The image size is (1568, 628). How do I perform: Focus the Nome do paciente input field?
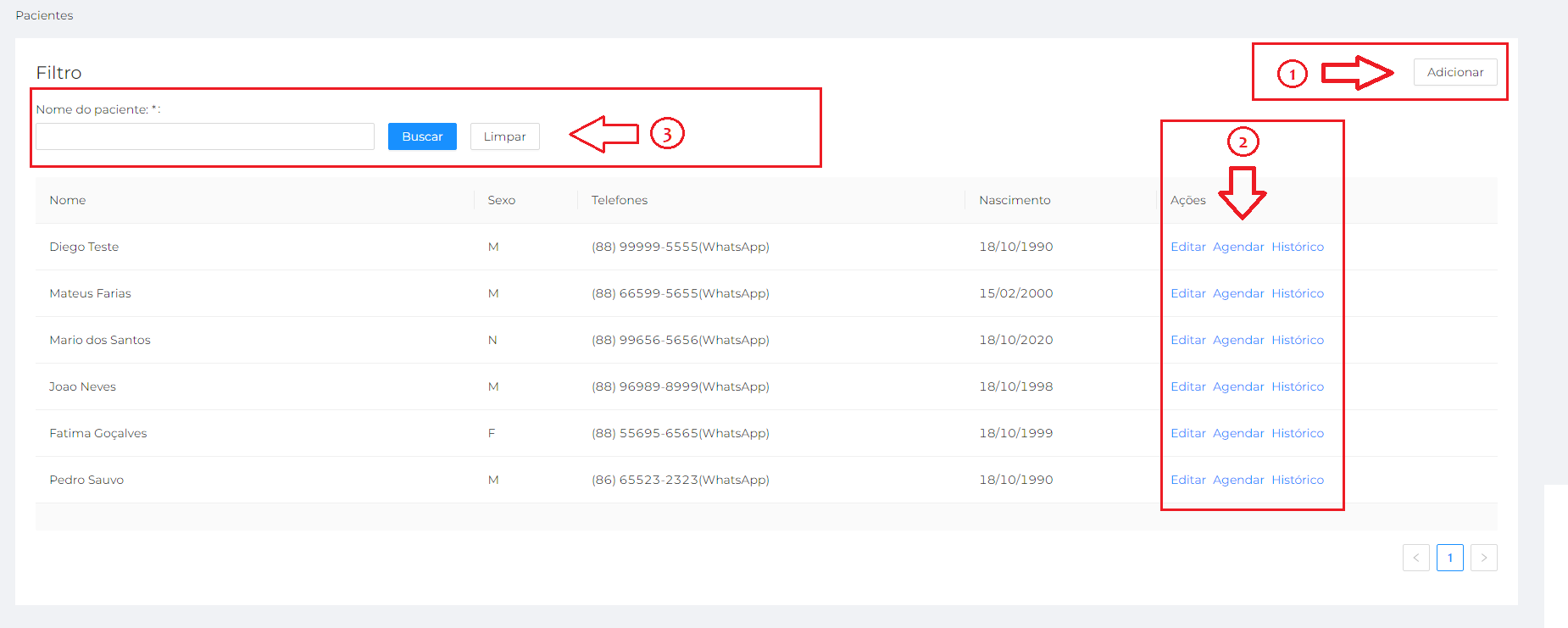[x=205, y=136]
